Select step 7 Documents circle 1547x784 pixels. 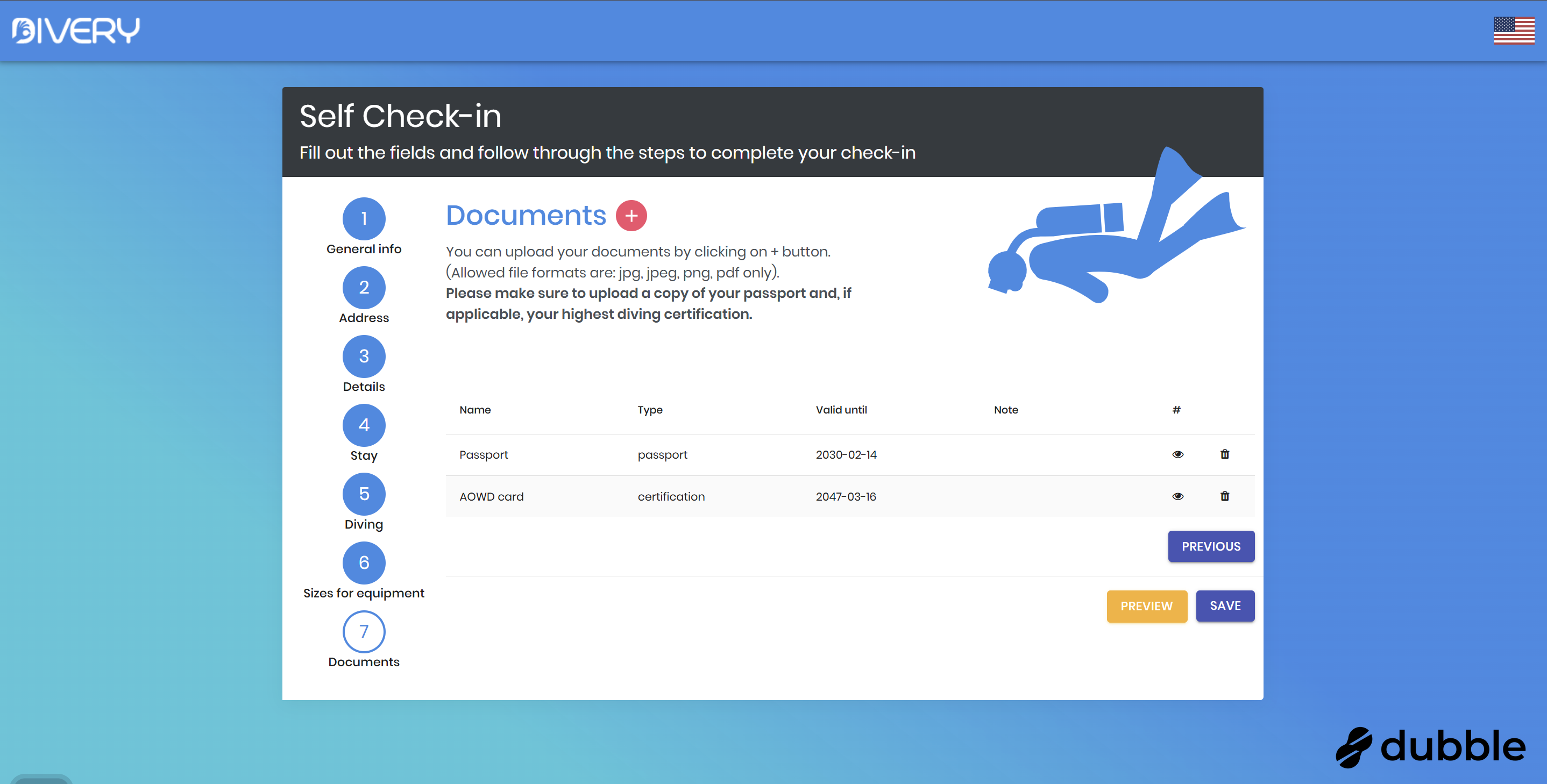pyautogui.click(x=364, y=631)
